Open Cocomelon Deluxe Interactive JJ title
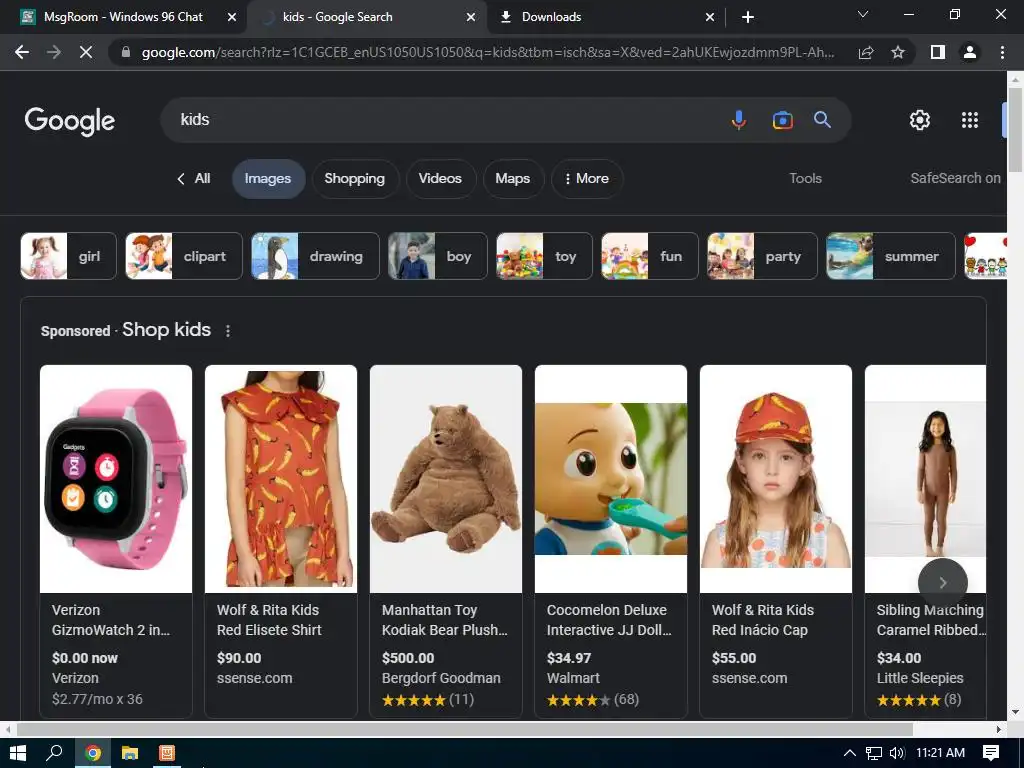Screen dimensions: 1024x768 coord(609,620)
